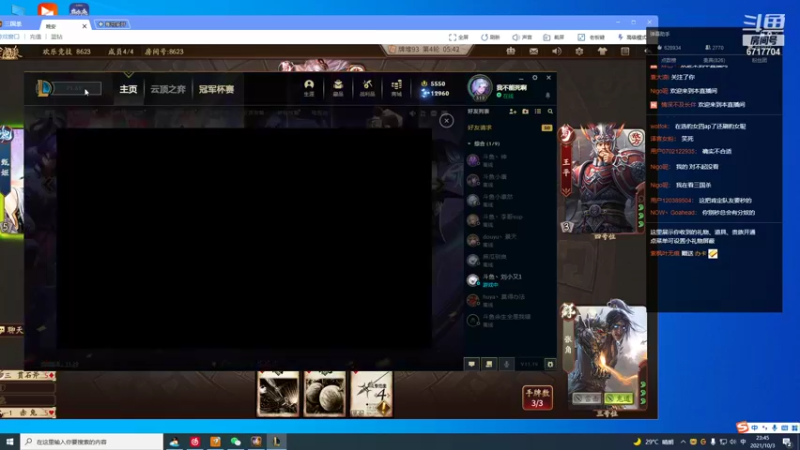Switch to the 三国杀 browser tab
Screen dimensions: 800x450
[x=12, y=24]
